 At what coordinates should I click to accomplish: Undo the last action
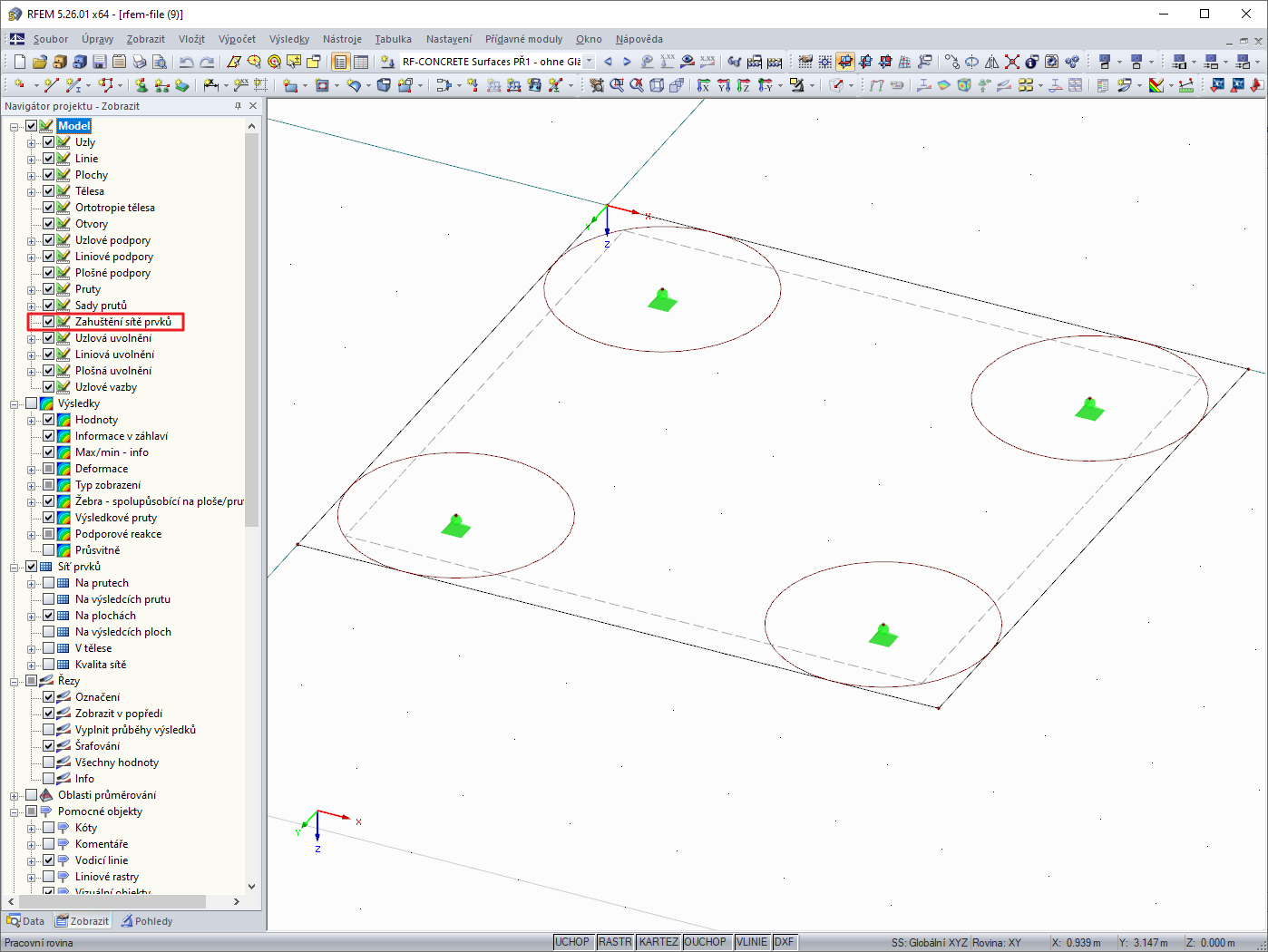coord(186,62)
